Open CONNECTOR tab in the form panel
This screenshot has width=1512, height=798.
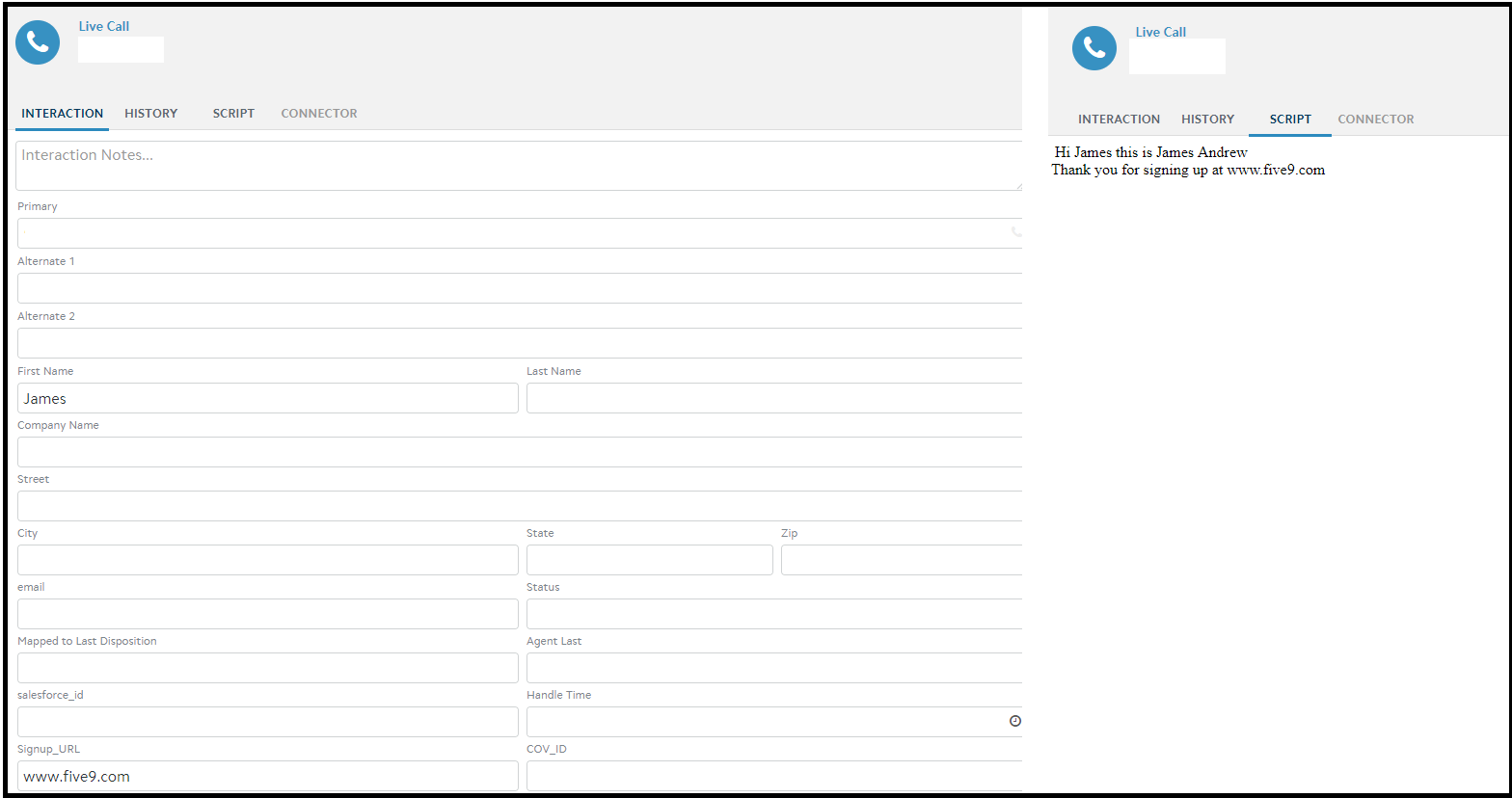[x=319, y=114]
